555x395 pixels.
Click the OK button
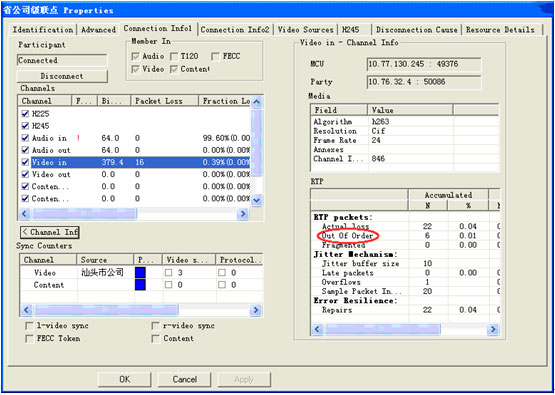[x=125, y=379]
